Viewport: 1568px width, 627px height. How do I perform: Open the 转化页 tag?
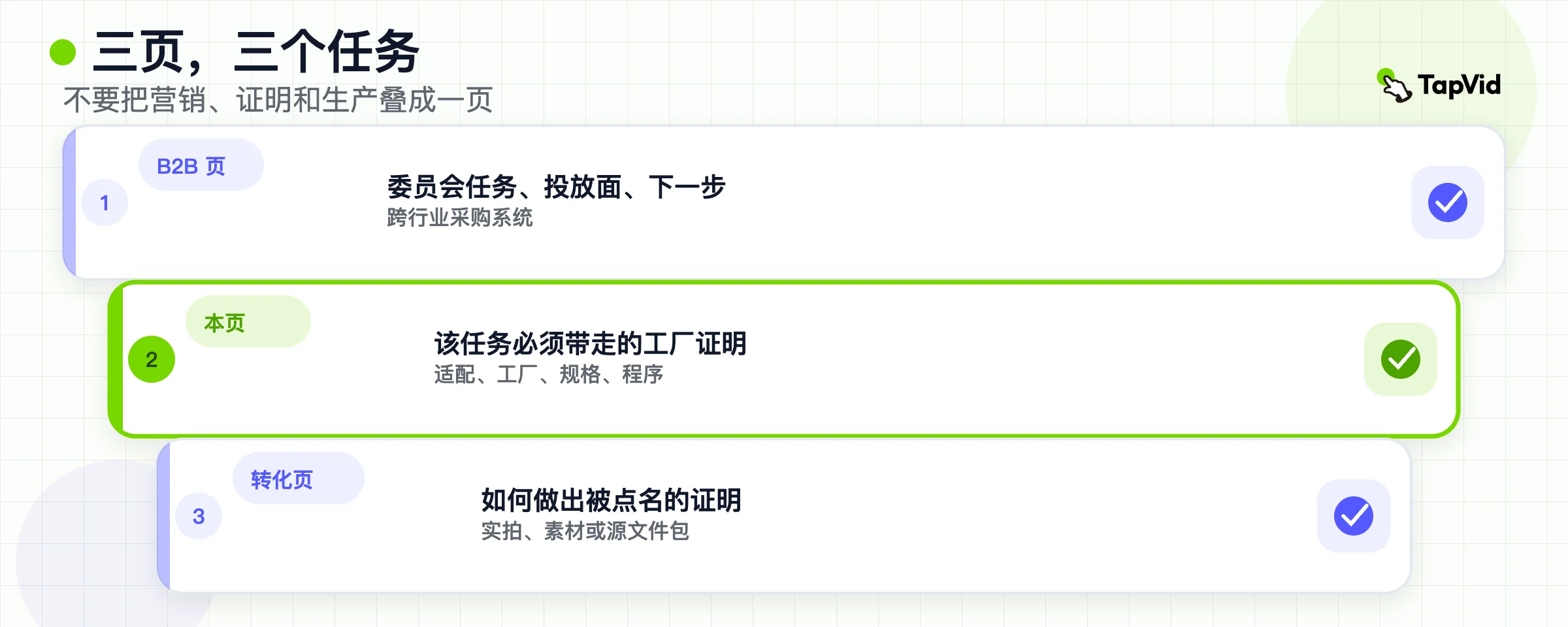point(299,478)
